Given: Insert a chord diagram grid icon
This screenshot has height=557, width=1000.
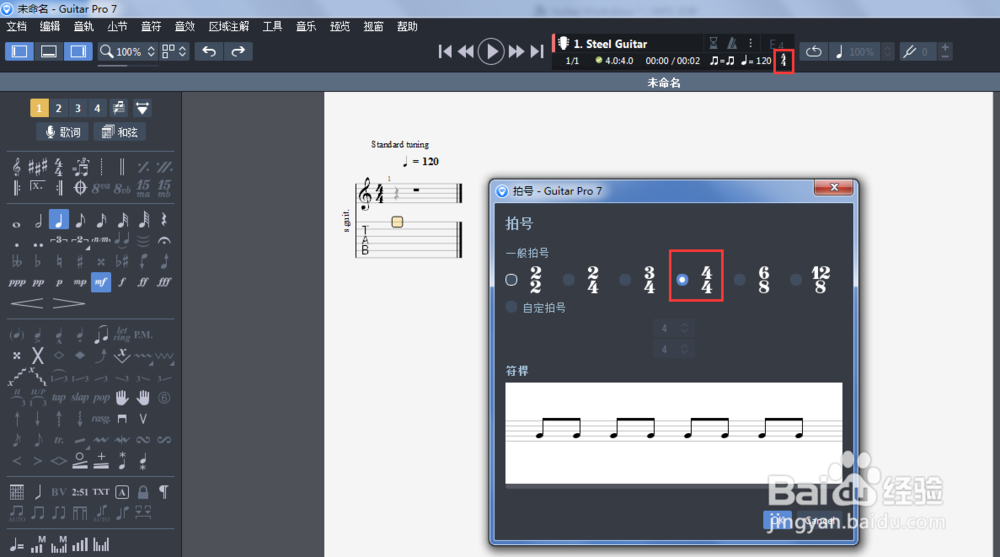Looking at the screenshot, I should click(x=17, y=492).
